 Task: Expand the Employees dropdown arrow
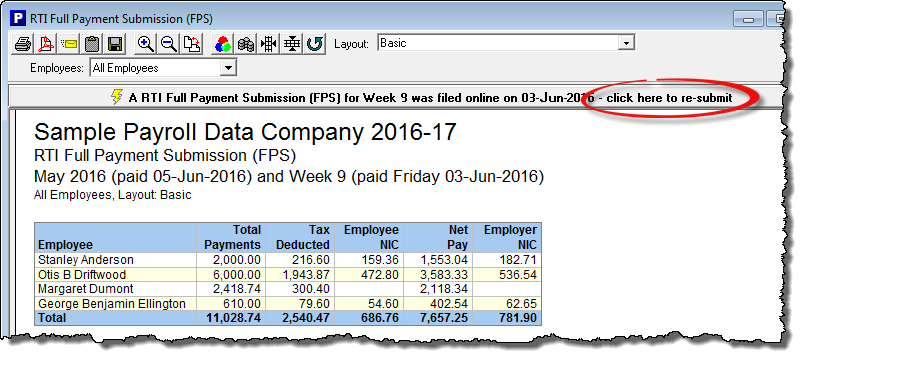tap(228, 68)
